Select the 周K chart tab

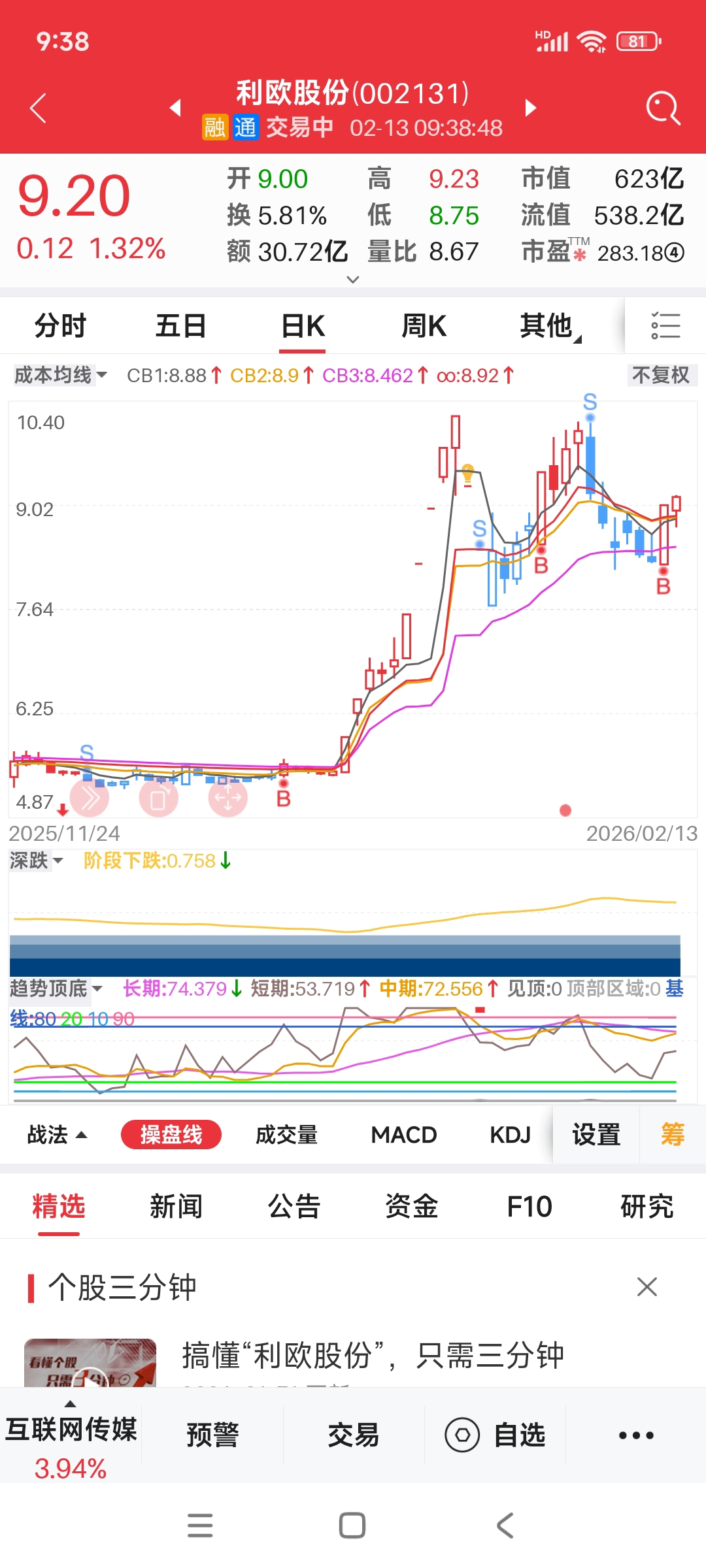[x=424, y=325]
